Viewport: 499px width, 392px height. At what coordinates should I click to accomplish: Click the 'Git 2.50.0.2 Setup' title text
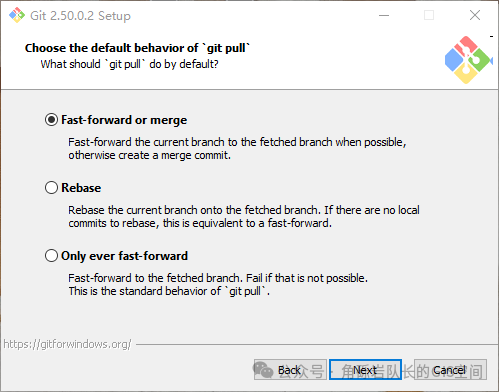[x=80, y=16]
